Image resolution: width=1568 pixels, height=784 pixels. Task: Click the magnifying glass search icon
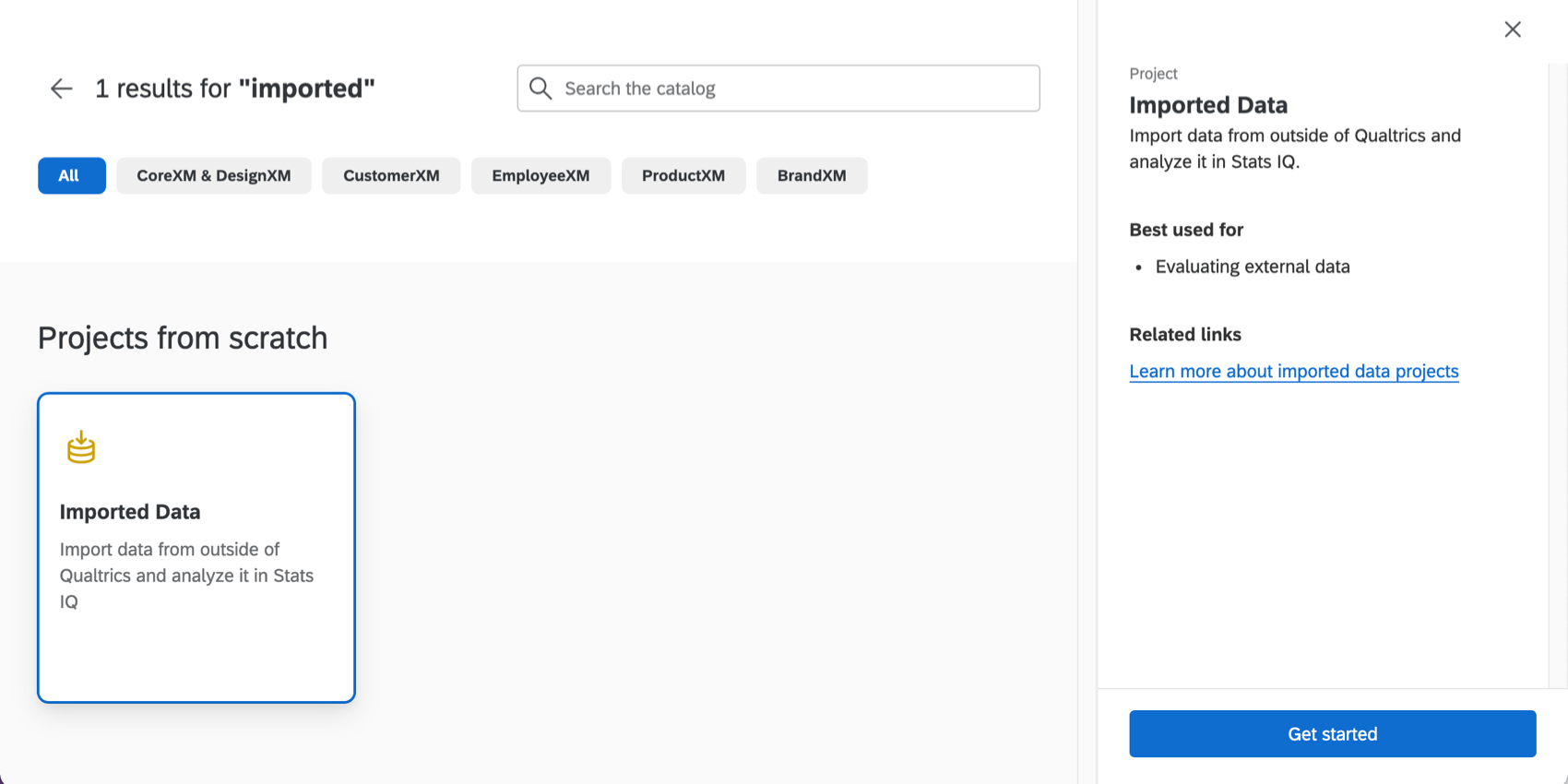point(540,89)
